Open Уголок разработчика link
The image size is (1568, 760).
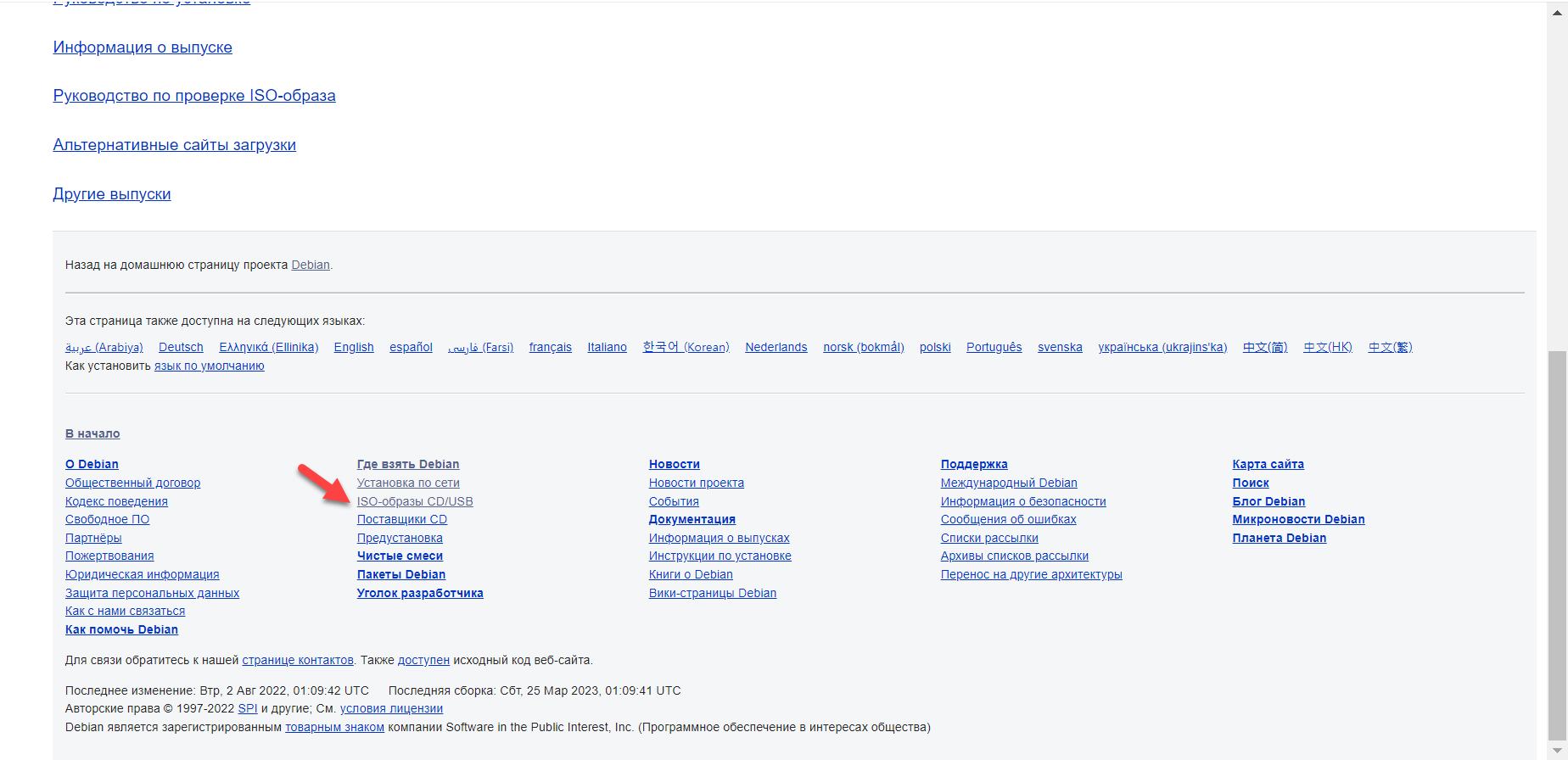tap(420, 593)
